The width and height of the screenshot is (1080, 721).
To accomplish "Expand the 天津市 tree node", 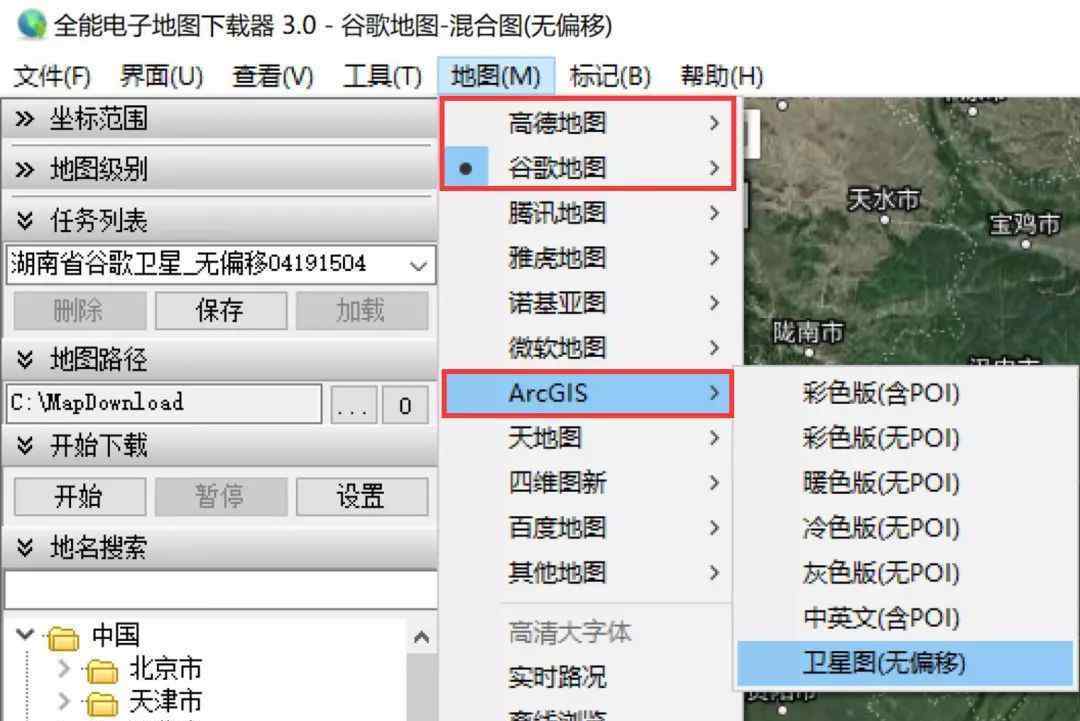I will point(64,701).
